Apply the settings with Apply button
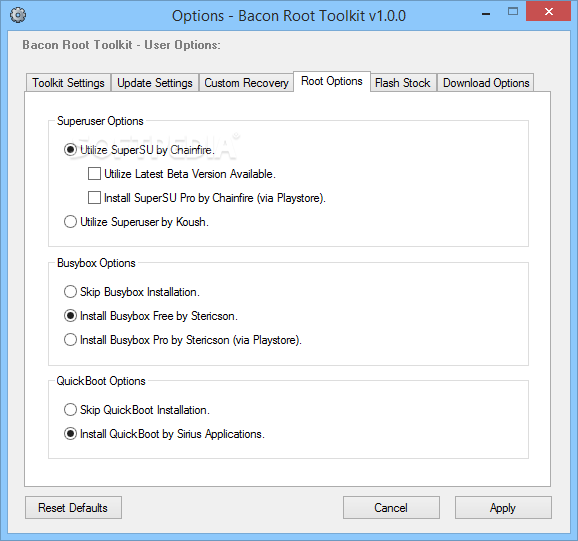Image resolution: width=578 pixels, height=541 pixels. tap(503, 507)
